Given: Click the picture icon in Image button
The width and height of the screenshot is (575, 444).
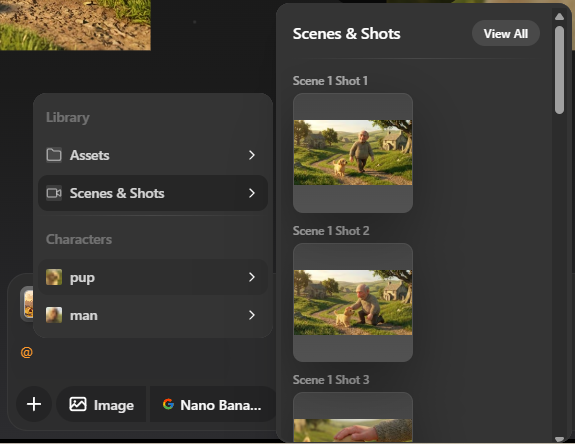Looking at the screenshot, I should click(78, 404).
